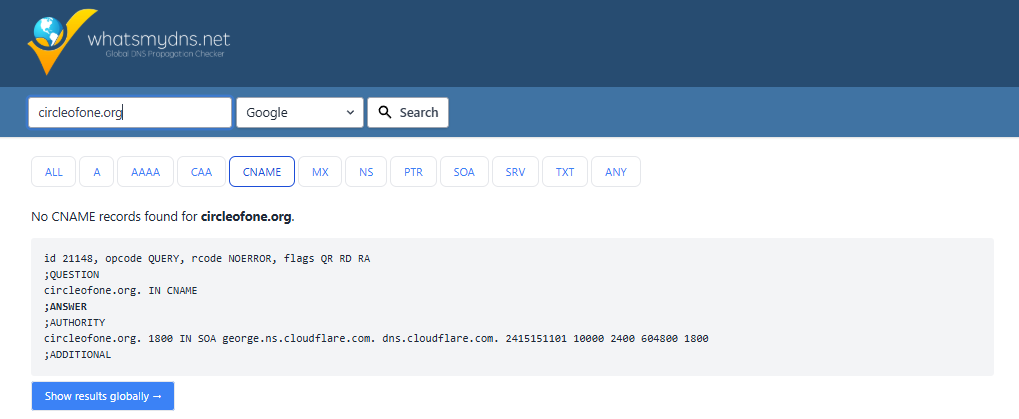The height and width of the screenshot is (419, 1019).
Task: Click the whatsmydns.net site title text
Action: 159,38
